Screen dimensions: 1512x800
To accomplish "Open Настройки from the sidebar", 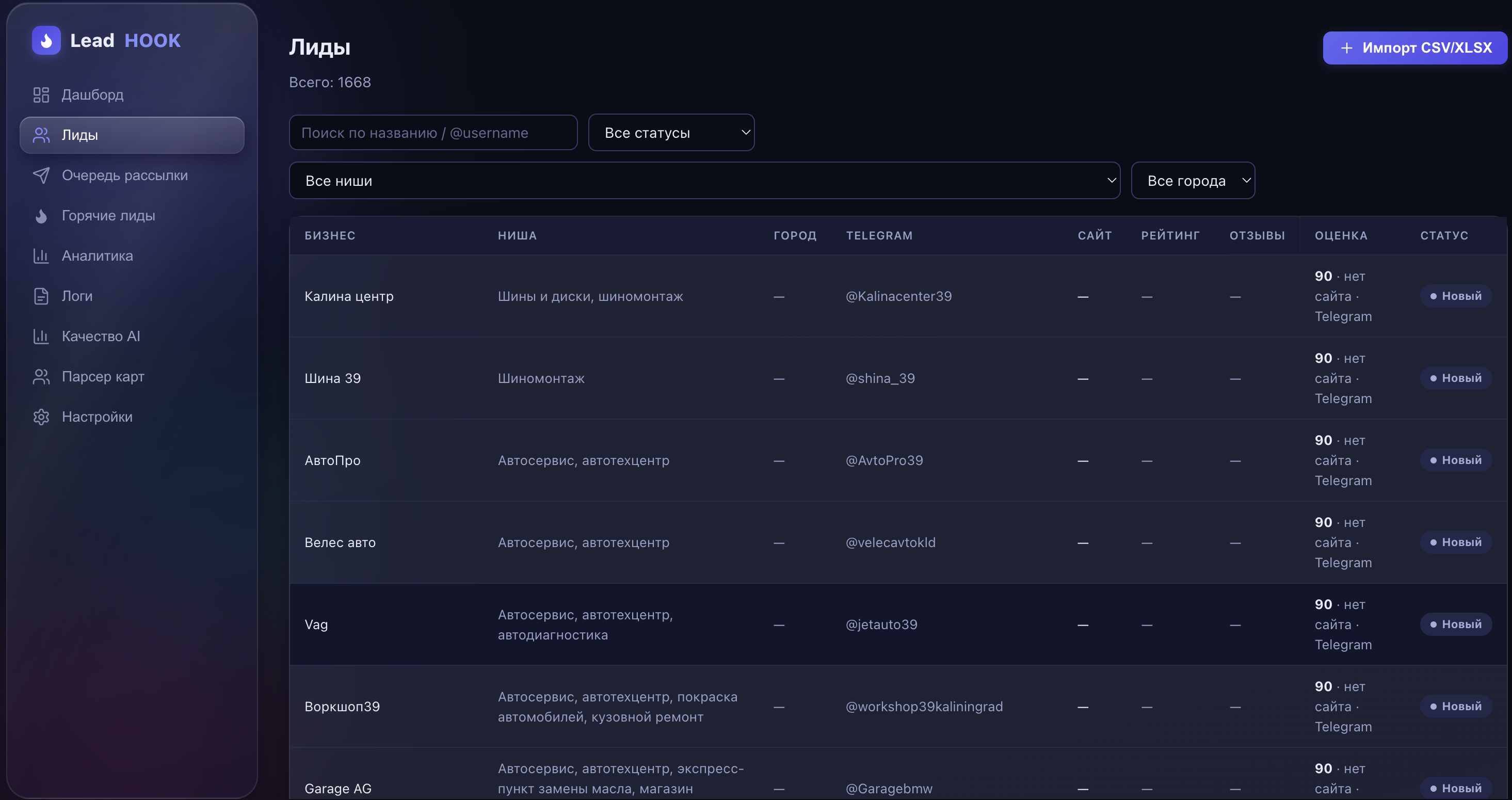I will point(132,417).
